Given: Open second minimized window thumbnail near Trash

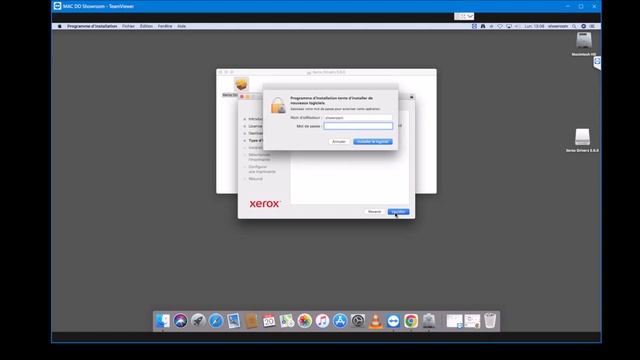Looking at the screenshot, I should pyautogui.click(x=472, y=321).
